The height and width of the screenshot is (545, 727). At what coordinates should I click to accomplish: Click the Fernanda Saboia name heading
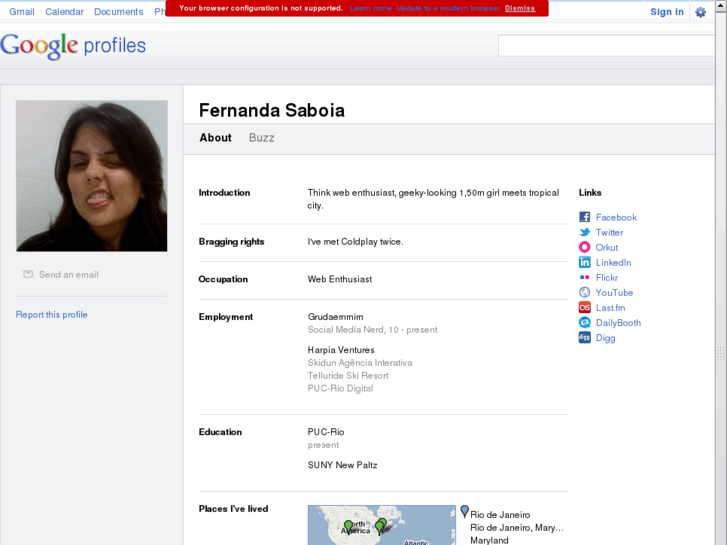(x=272, y=110)
